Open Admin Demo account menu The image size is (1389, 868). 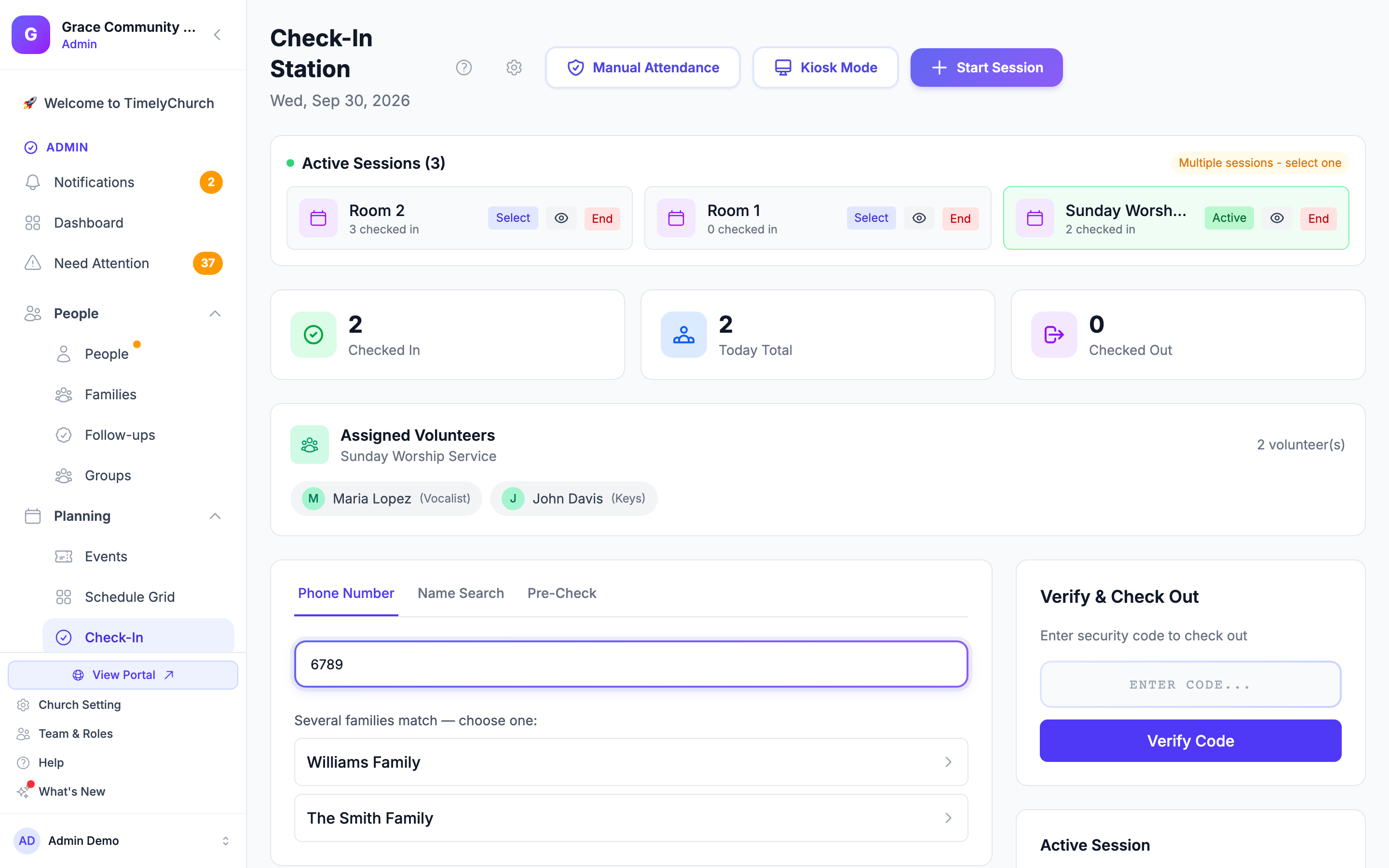[x=123, y=841]
